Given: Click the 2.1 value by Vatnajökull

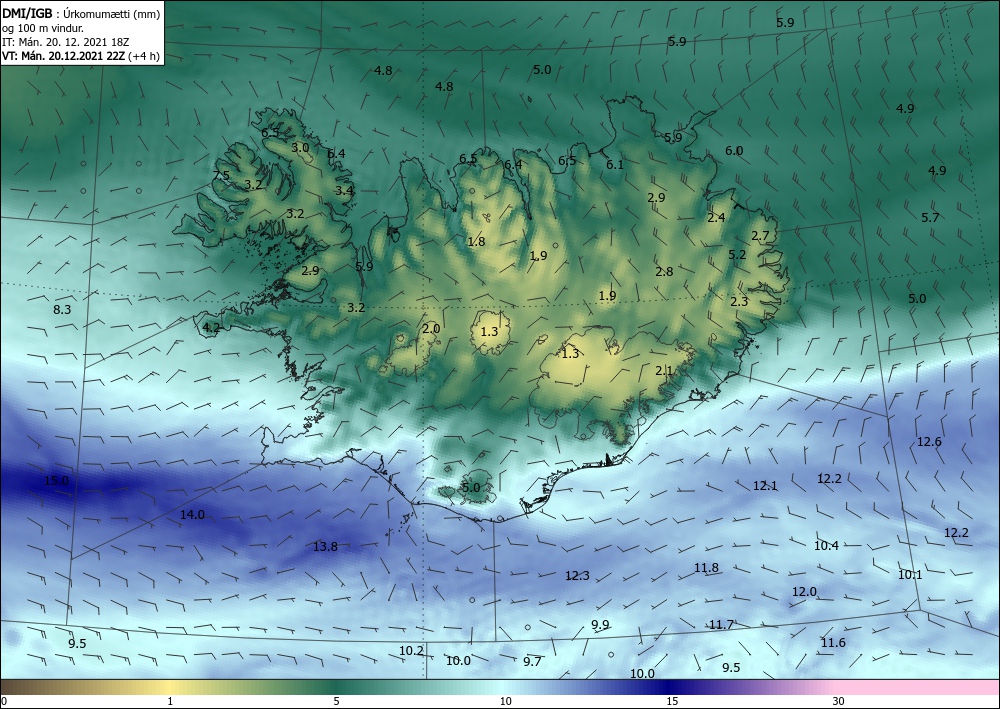Looking at the screenshot, I should pos(665,370).
